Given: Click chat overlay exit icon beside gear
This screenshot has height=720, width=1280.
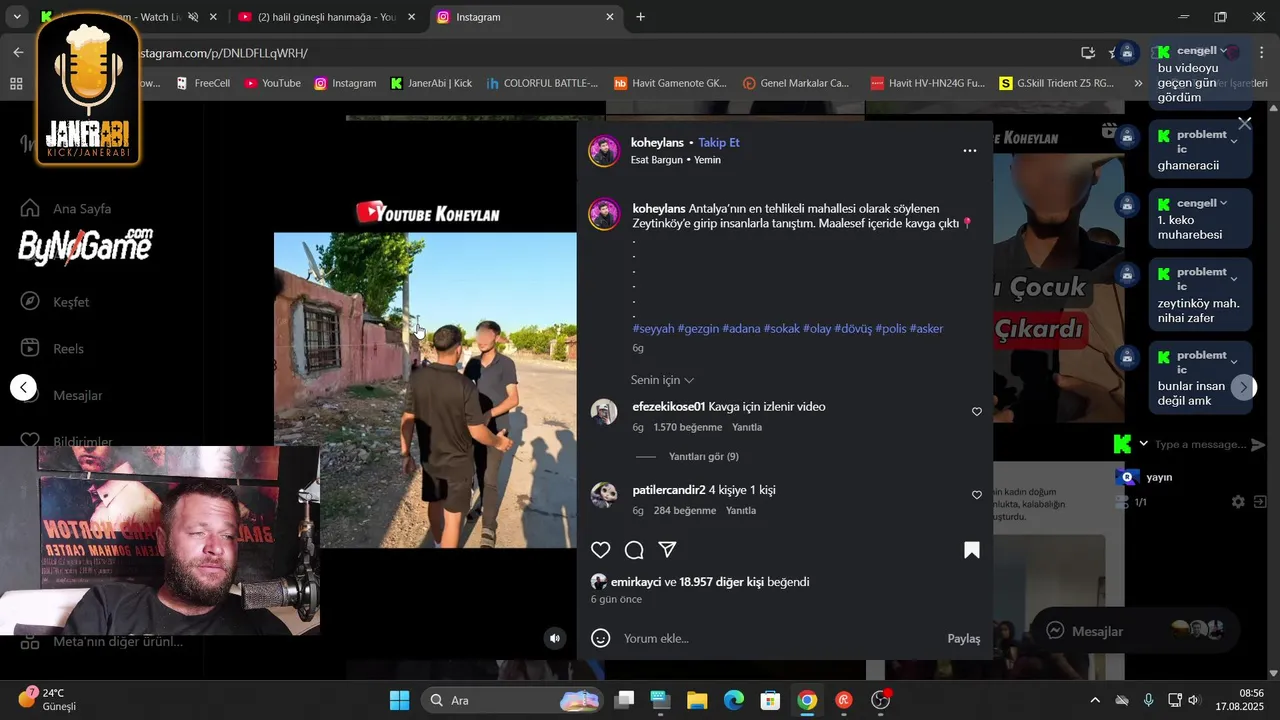Looking at the screenshot, I should 1261,502.
